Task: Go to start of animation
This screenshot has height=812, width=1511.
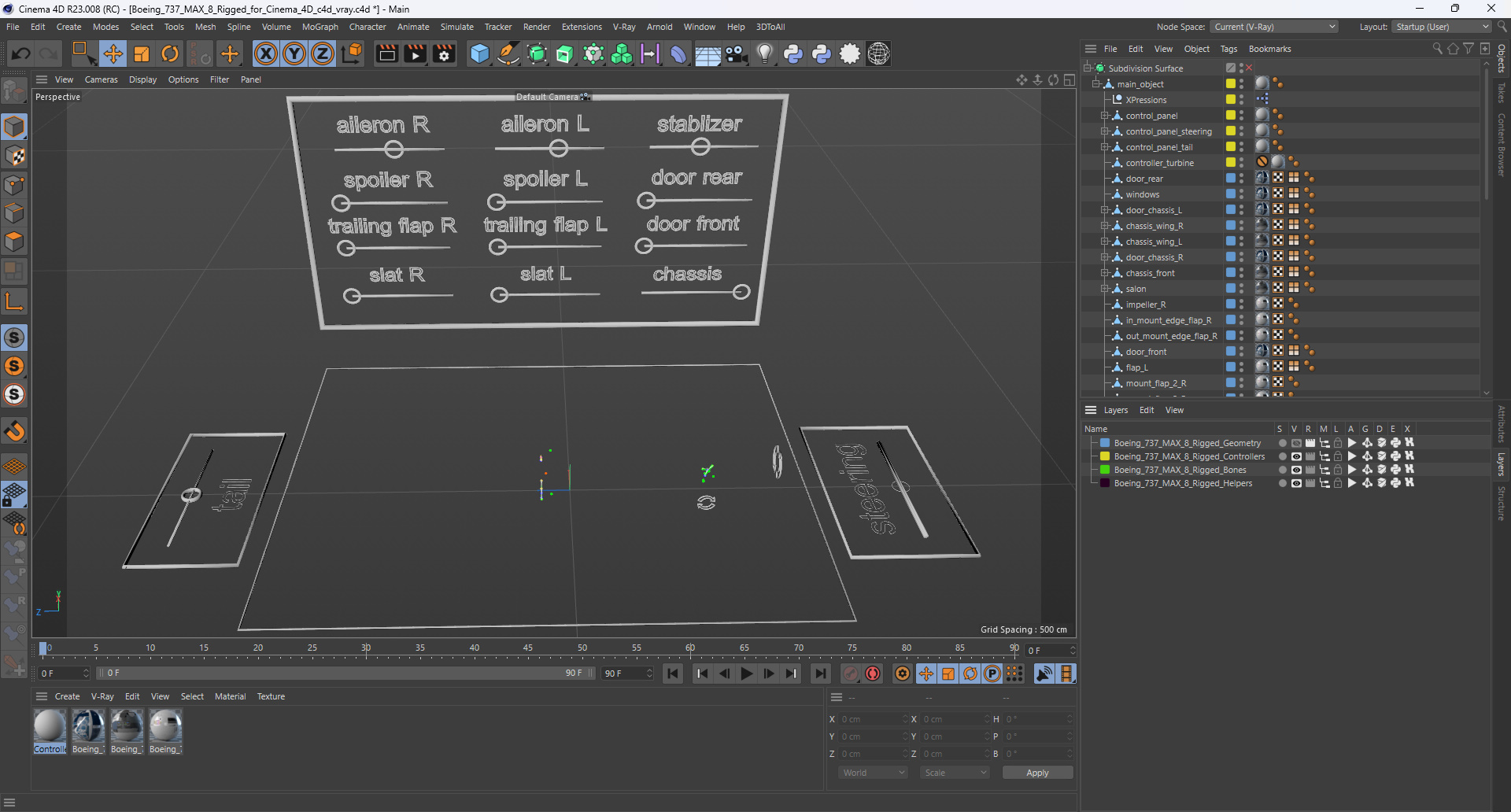Action: tap(673, 674)
